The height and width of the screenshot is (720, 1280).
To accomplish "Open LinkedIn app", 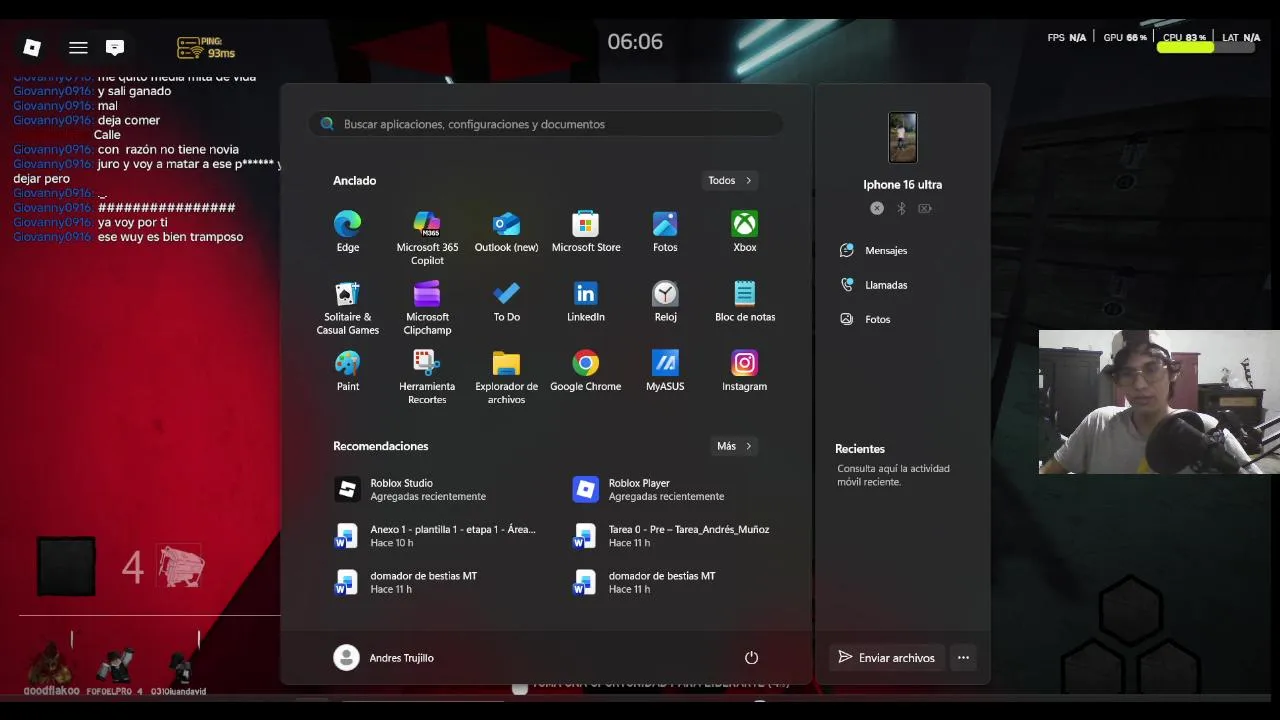I will coord(586,301).
